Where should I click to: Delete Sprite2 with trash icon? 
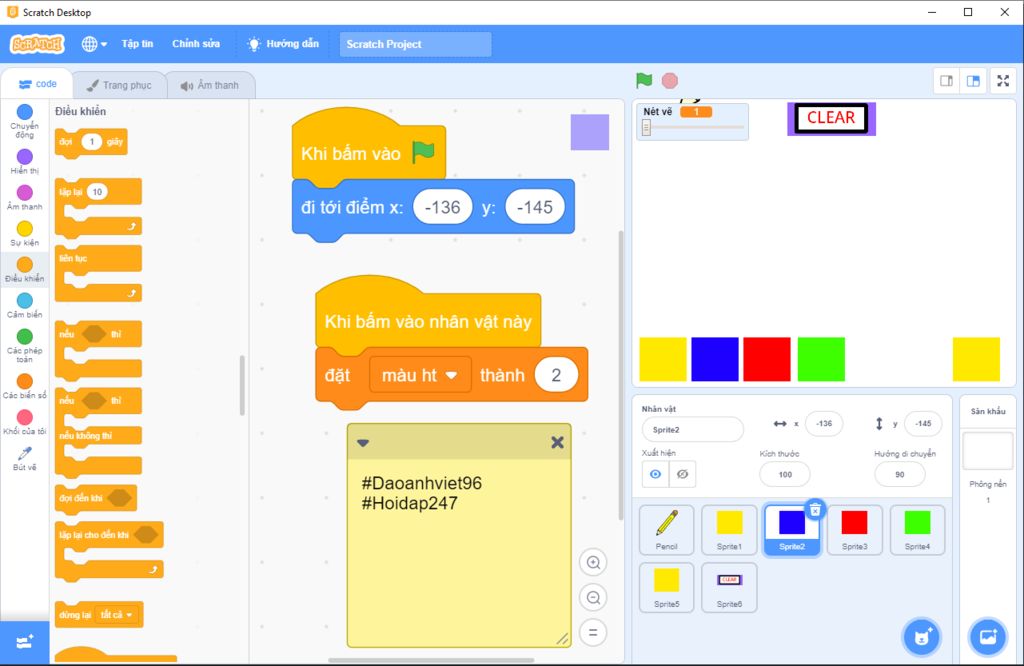815,509
